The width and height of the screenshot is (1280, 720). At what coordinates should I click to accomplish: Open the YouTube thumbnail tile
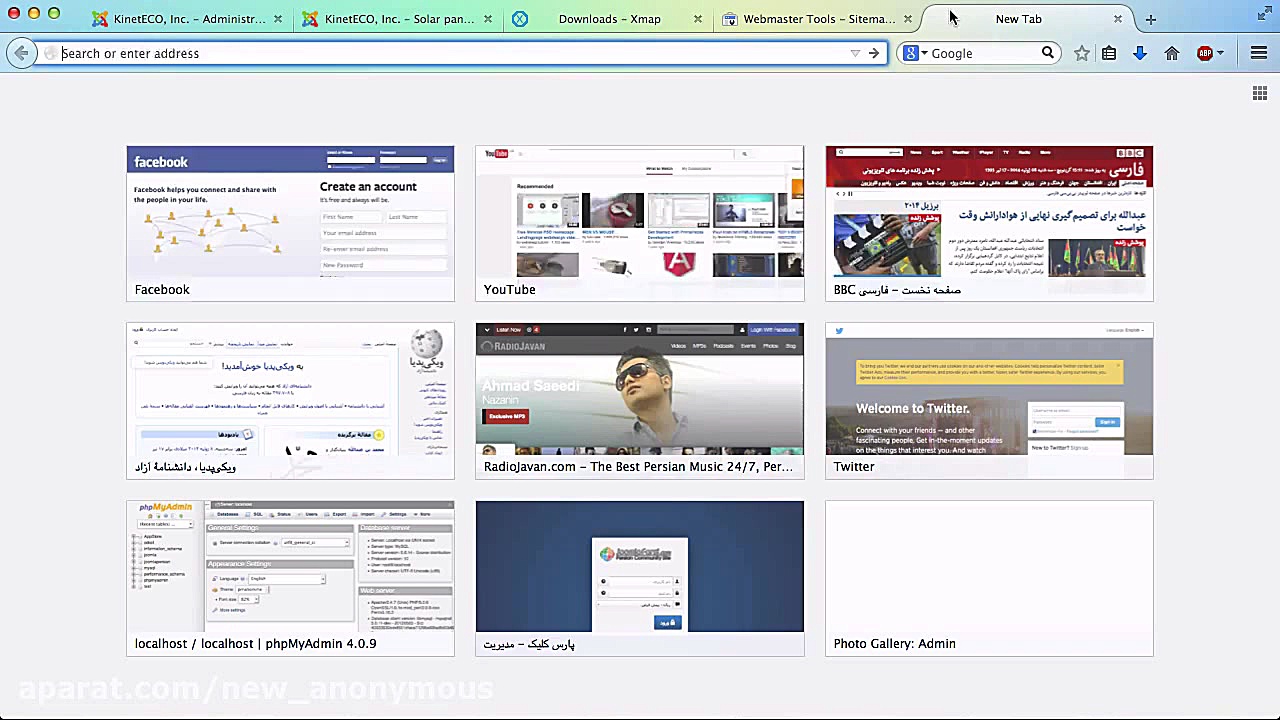(x=640, y=223)
